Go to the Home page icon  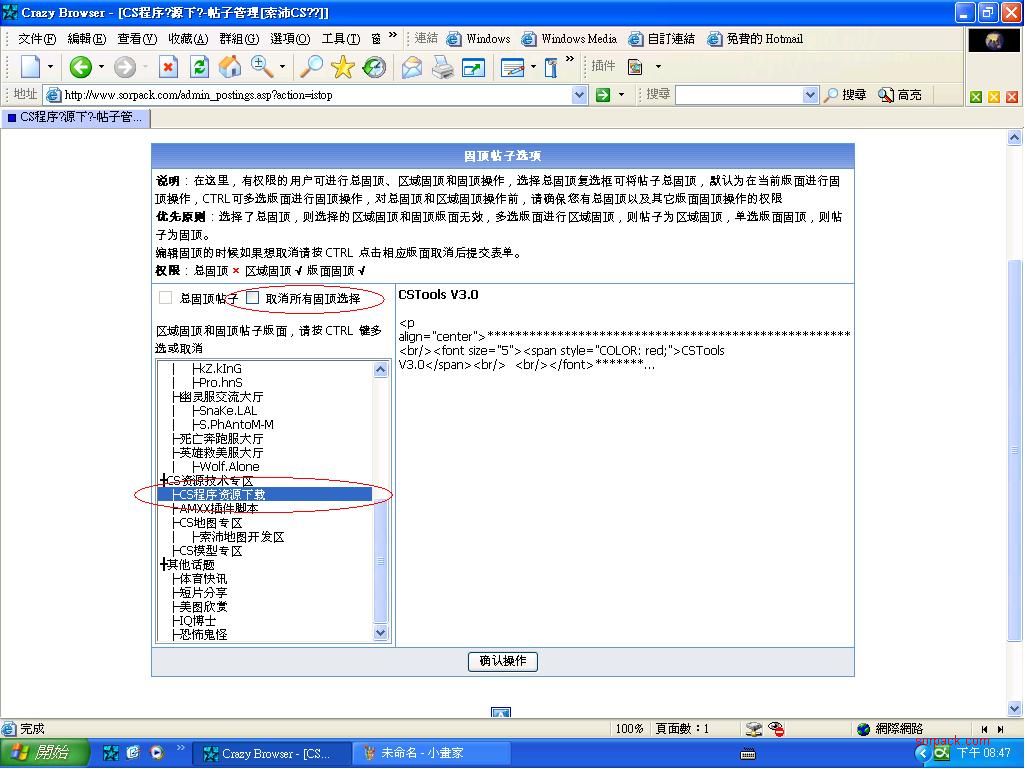pos(230,67)
